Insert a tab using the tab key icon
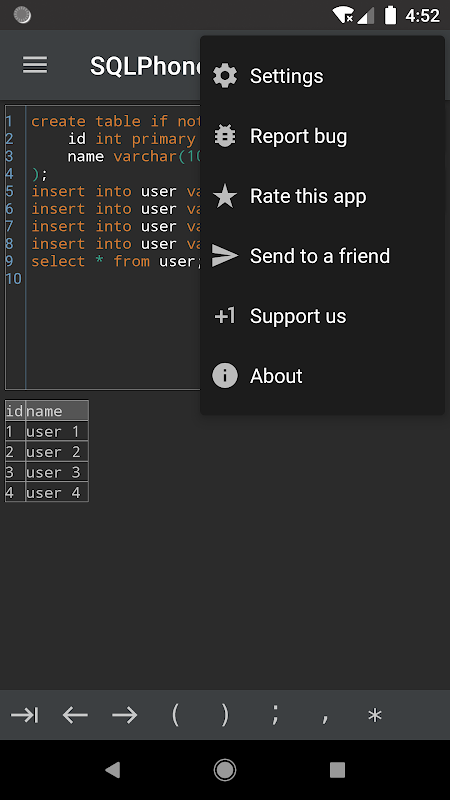The image size is (450, 800). pos(24,715)
